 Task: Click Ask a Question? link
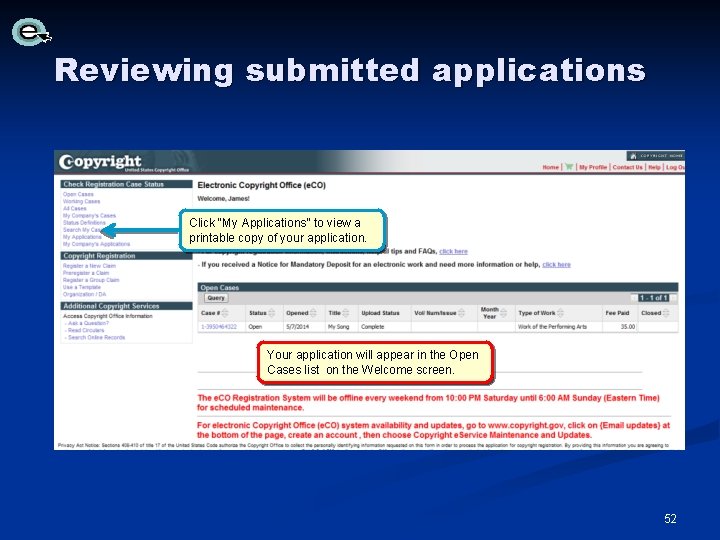[88, 323]
